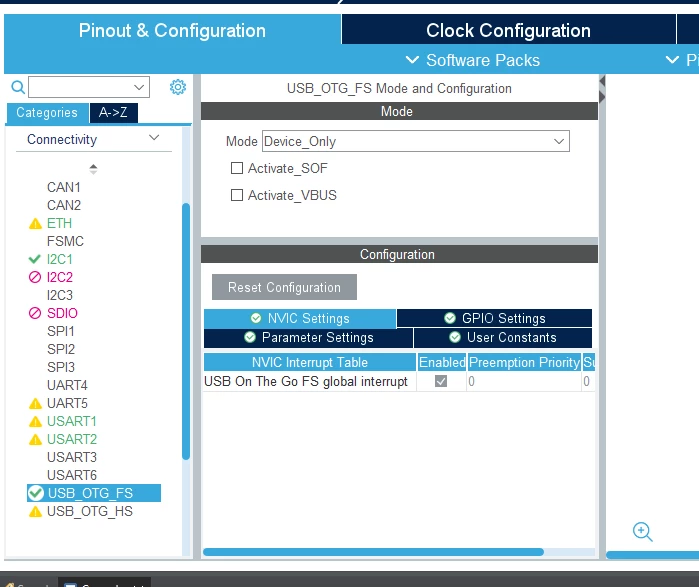Switch to Pinout & Configuration tab

[x=172, y=30]
